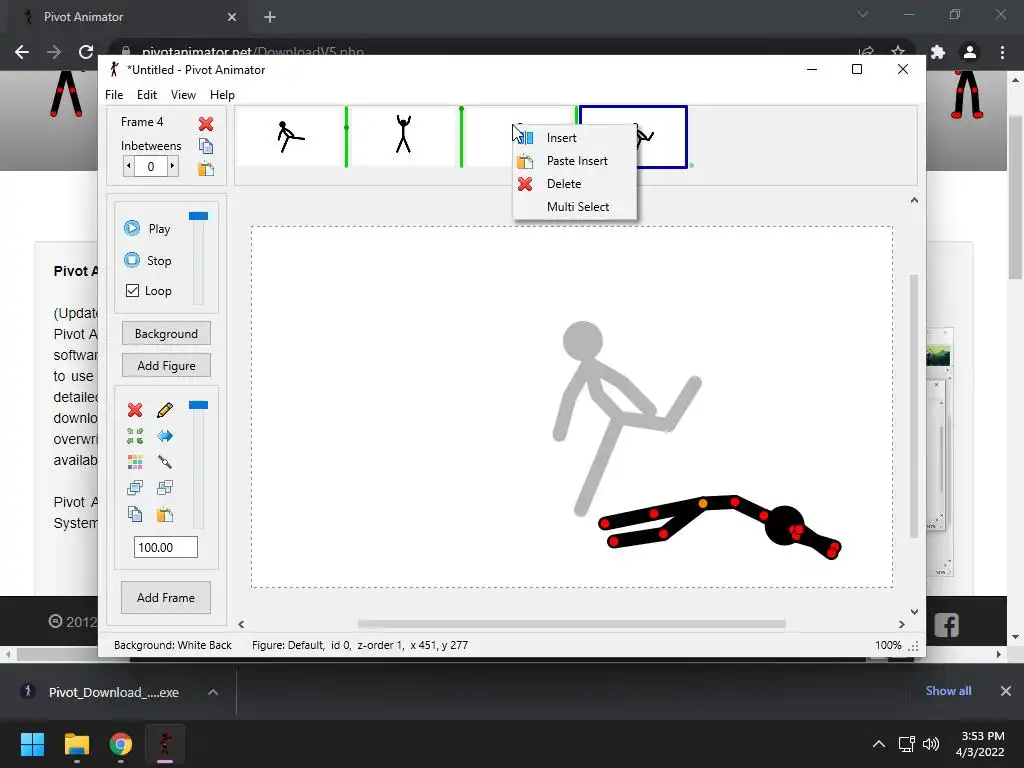Raise figure to front icon

pos(135,487)
